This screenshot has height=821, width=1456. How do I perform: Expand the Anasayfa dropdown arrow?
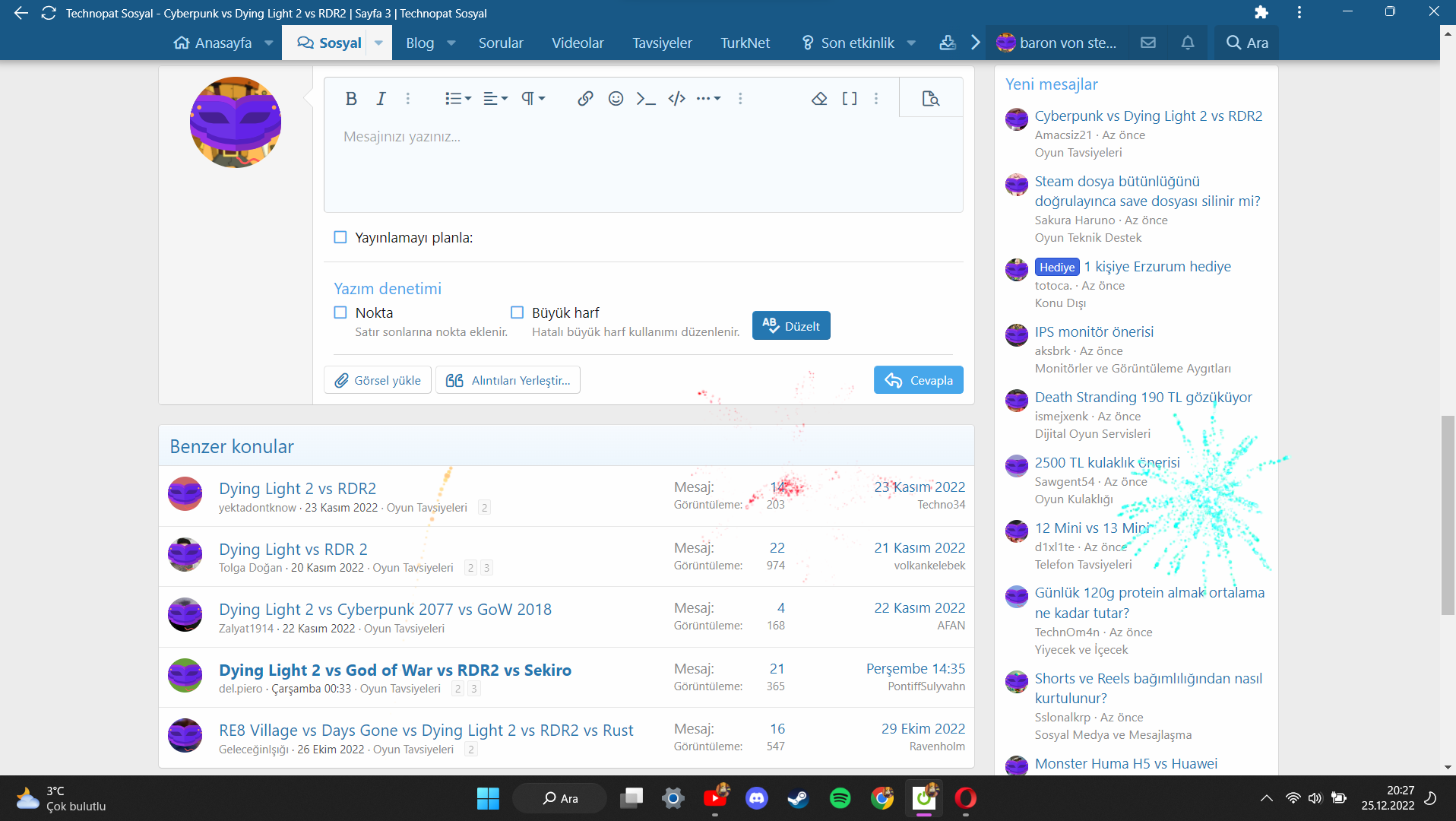[268, 43]
